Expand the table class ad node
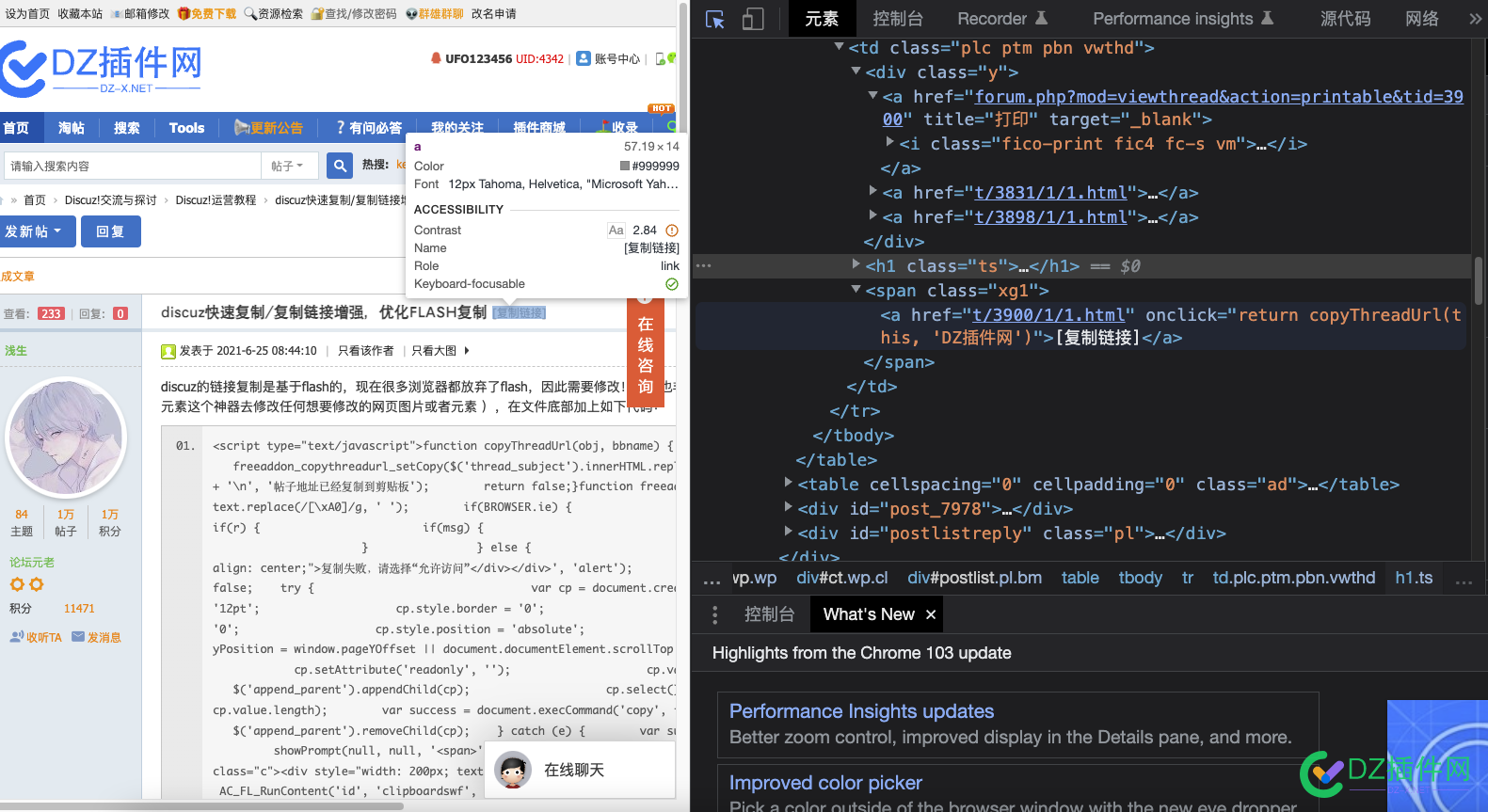 click(x=788, y=484)
